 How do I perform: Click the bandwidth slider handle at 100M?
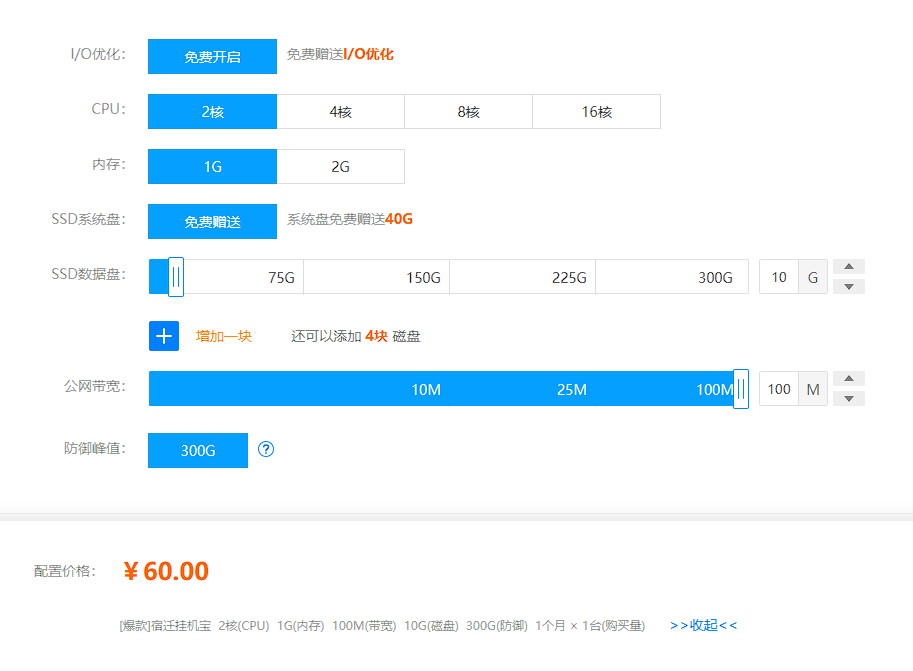click(x=741, y=389)
